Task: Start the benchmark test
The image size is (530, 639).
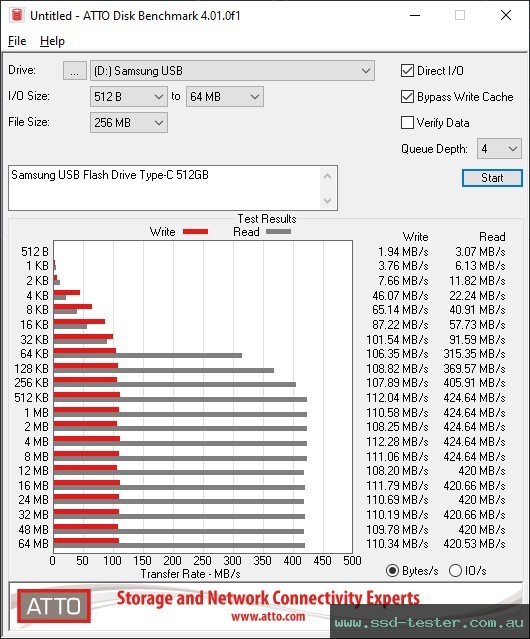Action: pyautogui.click(x=492, y=178)
